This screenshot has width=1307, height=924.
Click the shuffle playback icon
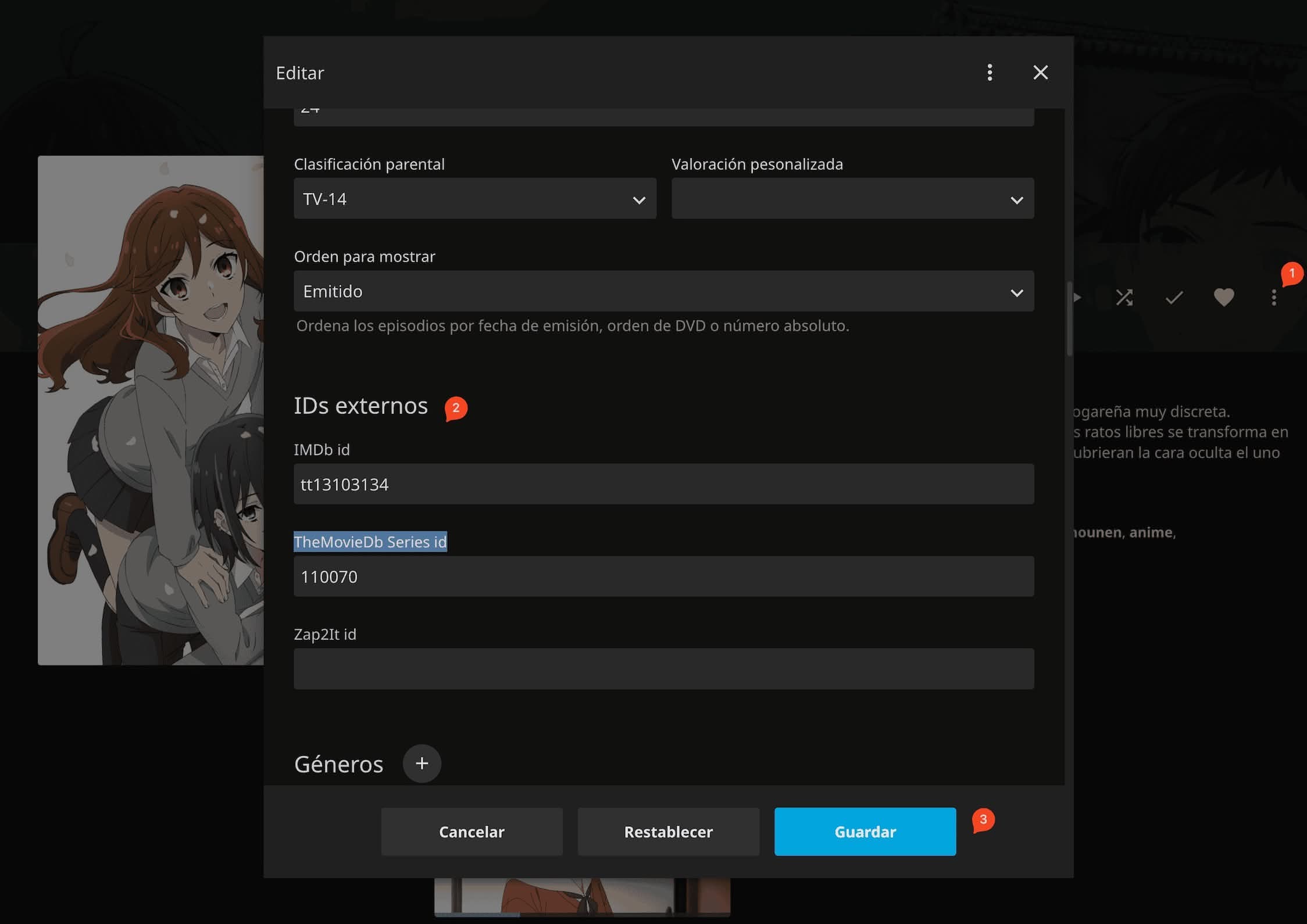[1124, 298]
